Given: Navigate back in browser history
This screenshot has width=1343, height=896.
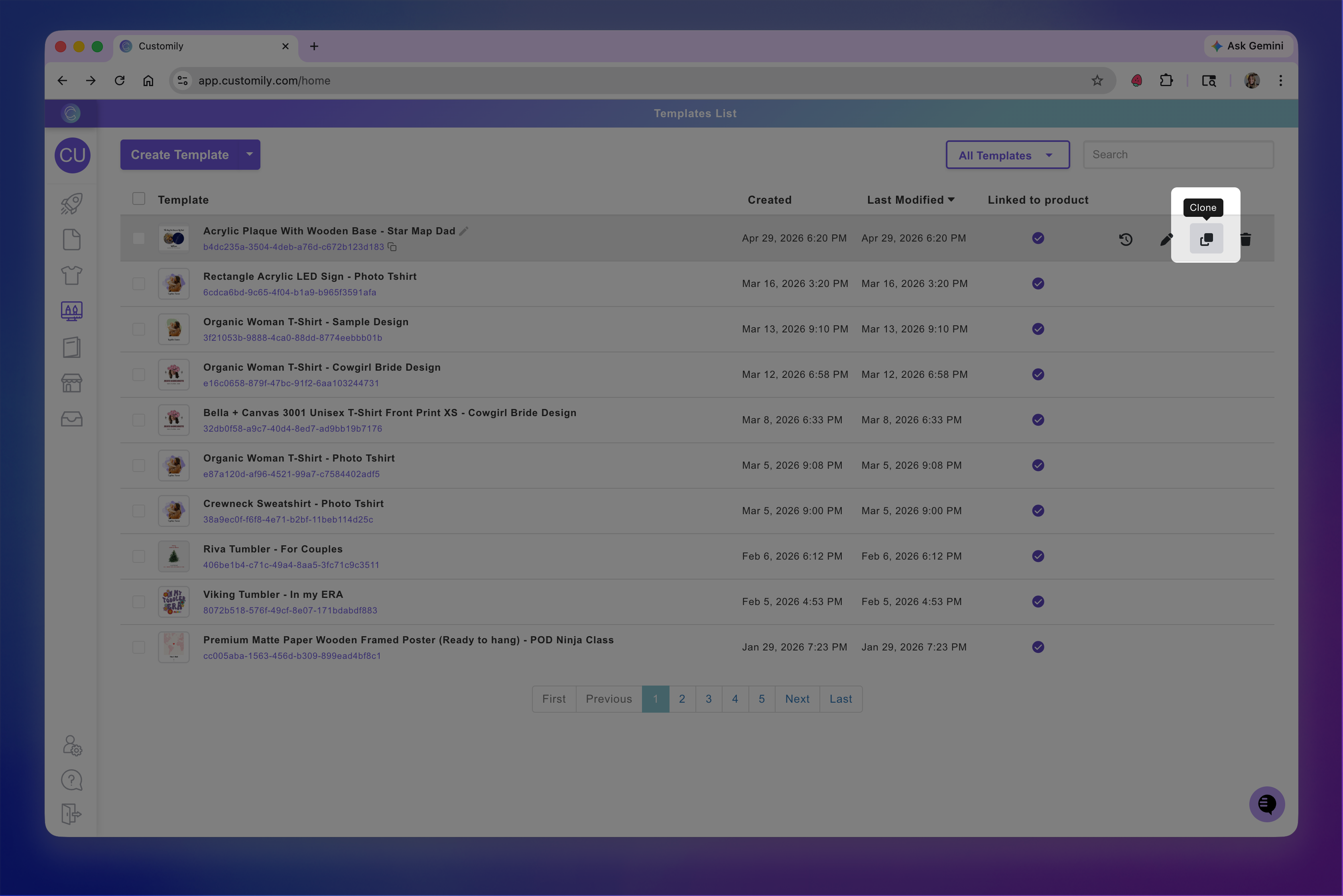Looking at the screenshot, I should point(62,81).
